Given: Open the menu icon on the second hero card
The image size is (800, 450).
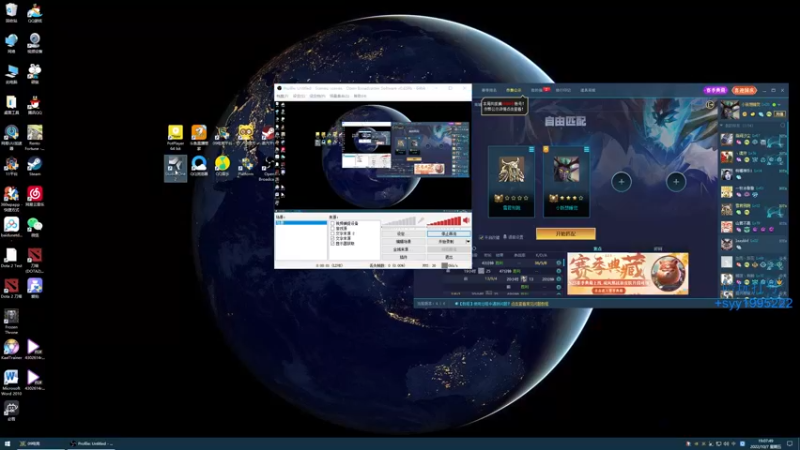Looking at the screenshot, I should (x=586, y=149).
